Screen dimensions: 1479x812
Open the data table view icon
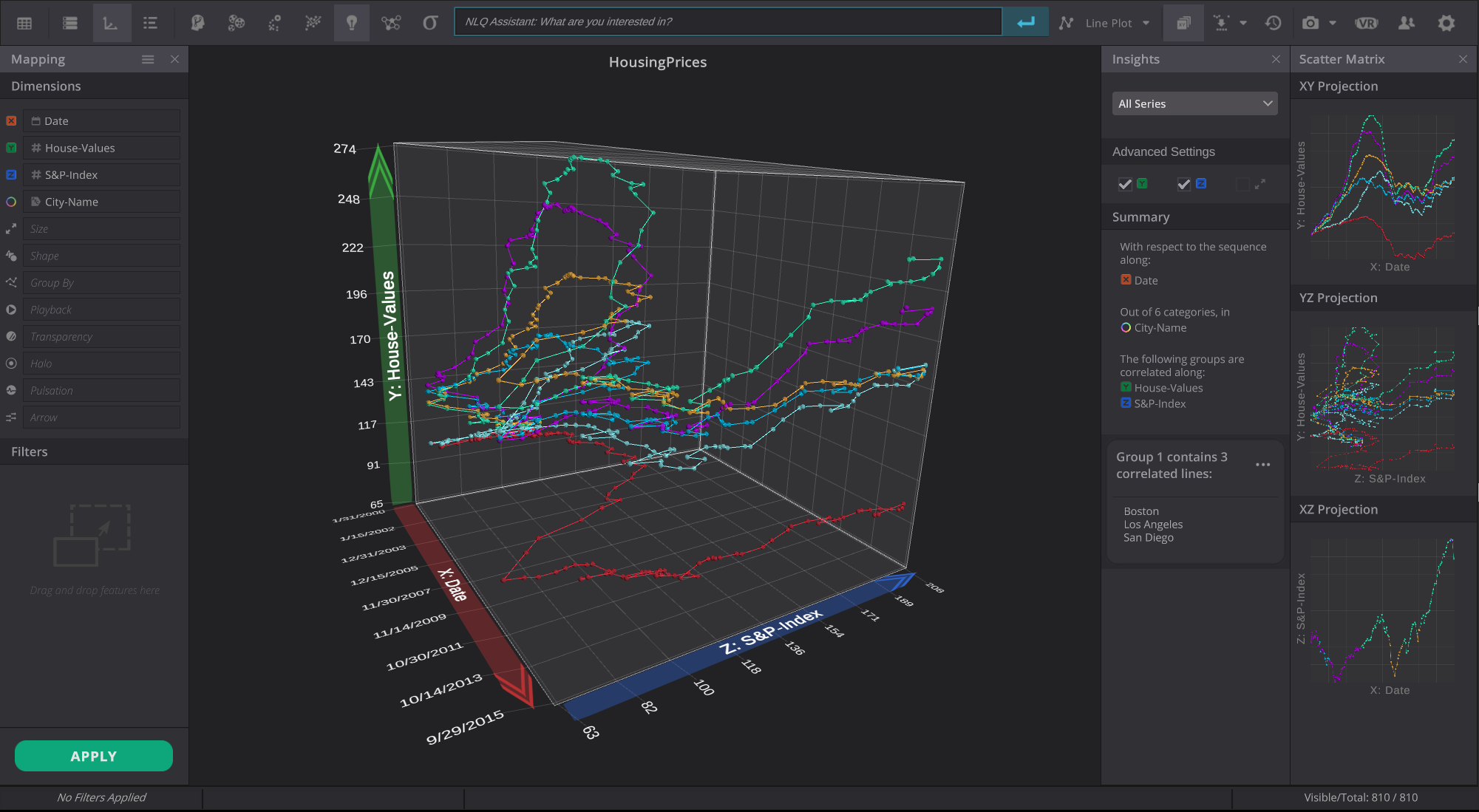(x=24, y=23)
